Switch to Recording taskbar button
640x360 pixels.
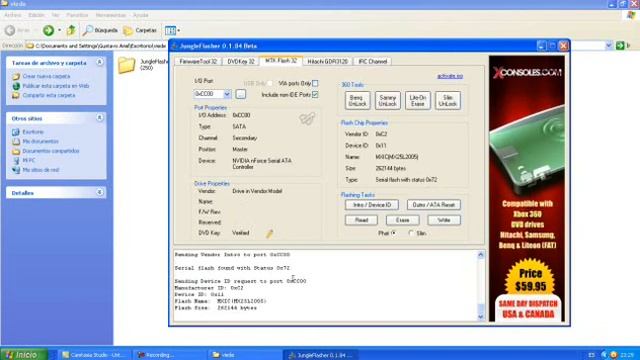click(168, 355)
